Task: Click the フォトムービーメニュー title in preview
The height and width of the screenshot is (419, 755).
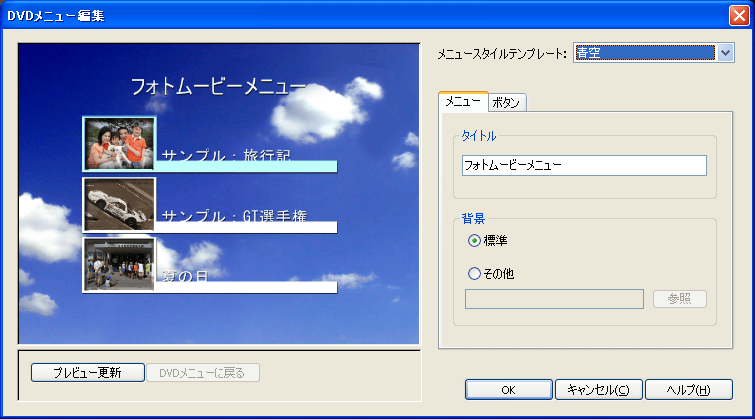Action: coord(218,87)
